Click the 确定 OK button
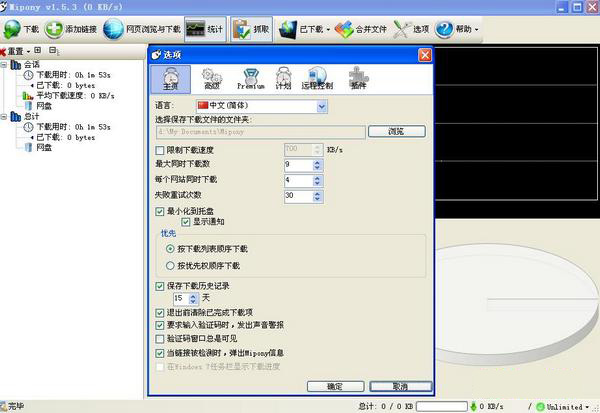600x413 pixels. 335,386
